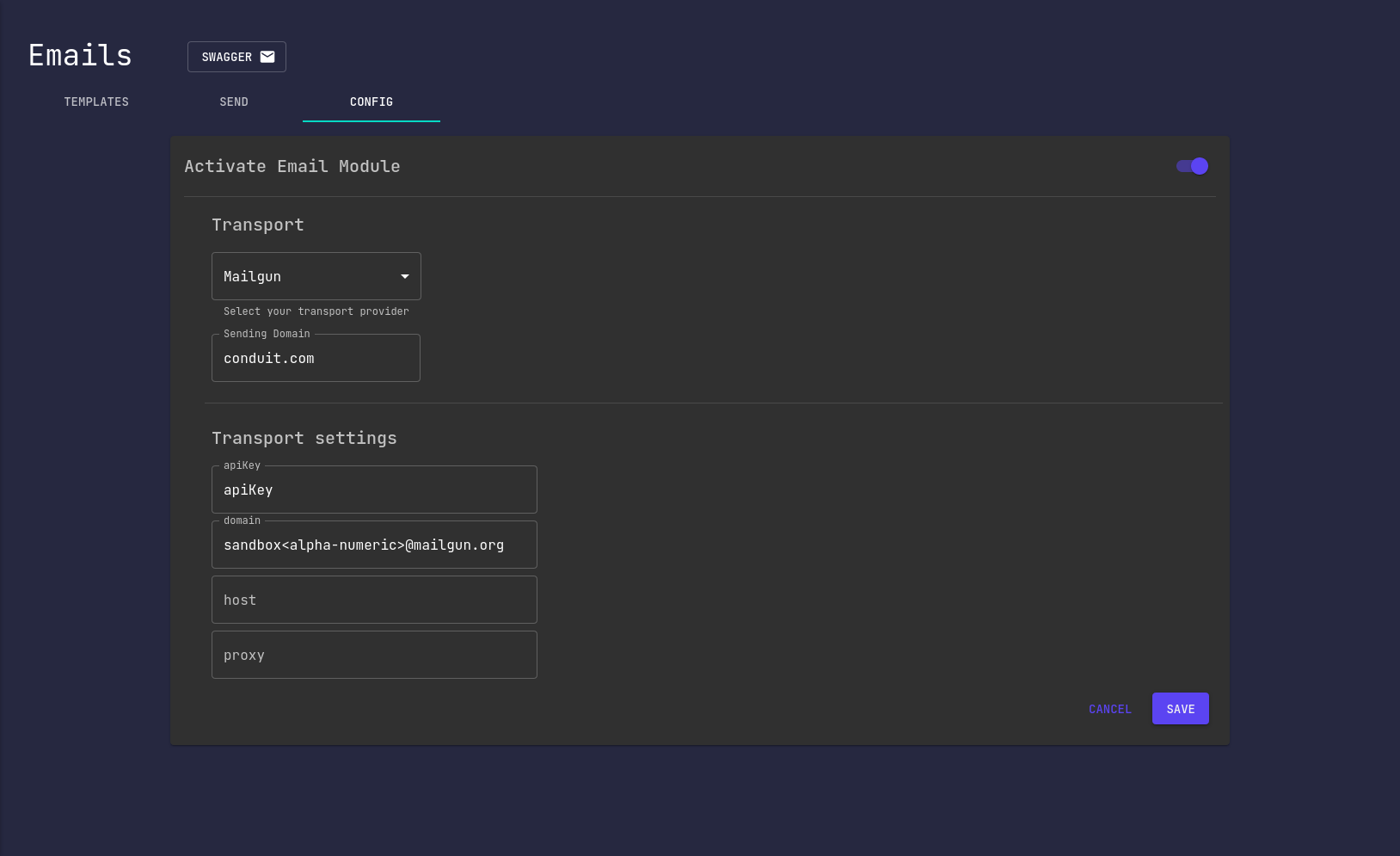The height and width of the screenshot is (856, 1400).
Task: Click the envelope icon in Swagger button
Action: 267,57
